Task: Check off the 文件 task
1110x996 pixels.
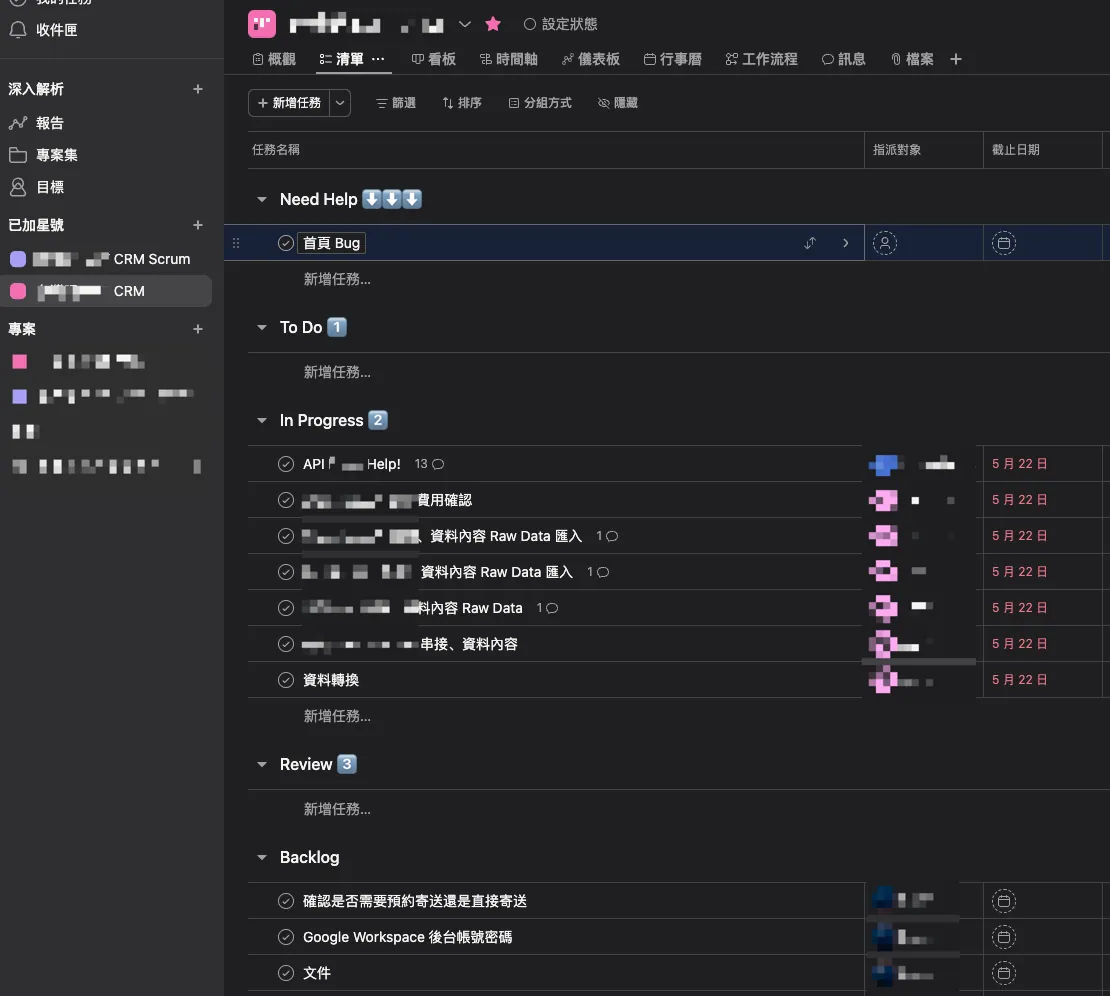Action: 286,973
